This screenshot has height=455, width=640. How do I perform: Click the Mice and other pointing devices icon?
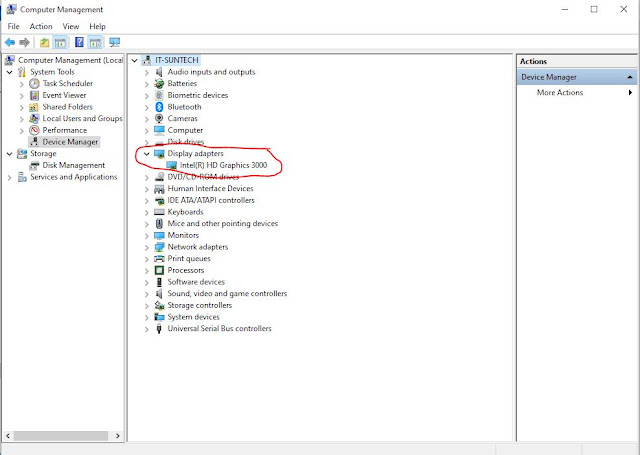click(159, 224)
